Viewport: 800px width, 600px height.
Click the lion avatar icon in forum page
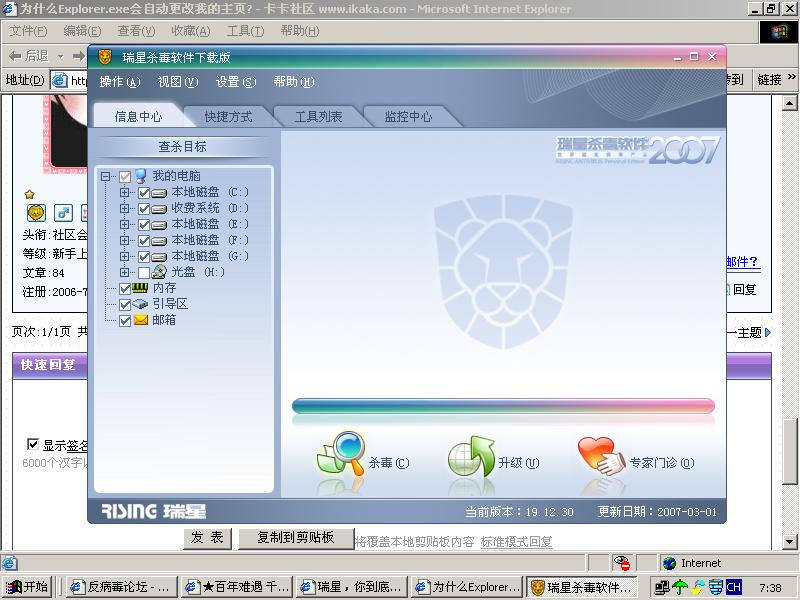pyautogui.click(x=36, y=213)
